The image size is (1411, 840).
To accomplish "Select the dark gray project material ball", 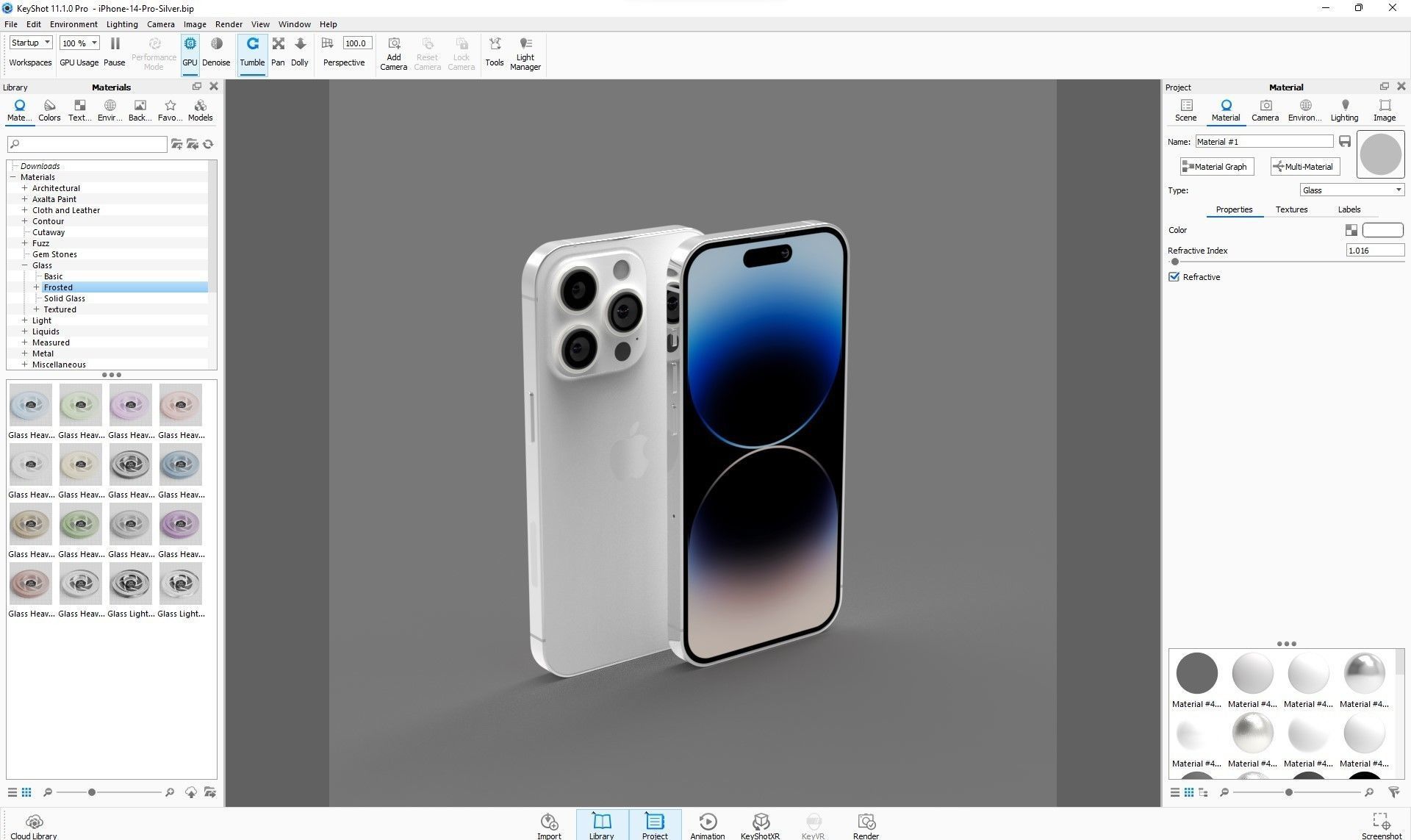I will click(x=1196, y=673).
